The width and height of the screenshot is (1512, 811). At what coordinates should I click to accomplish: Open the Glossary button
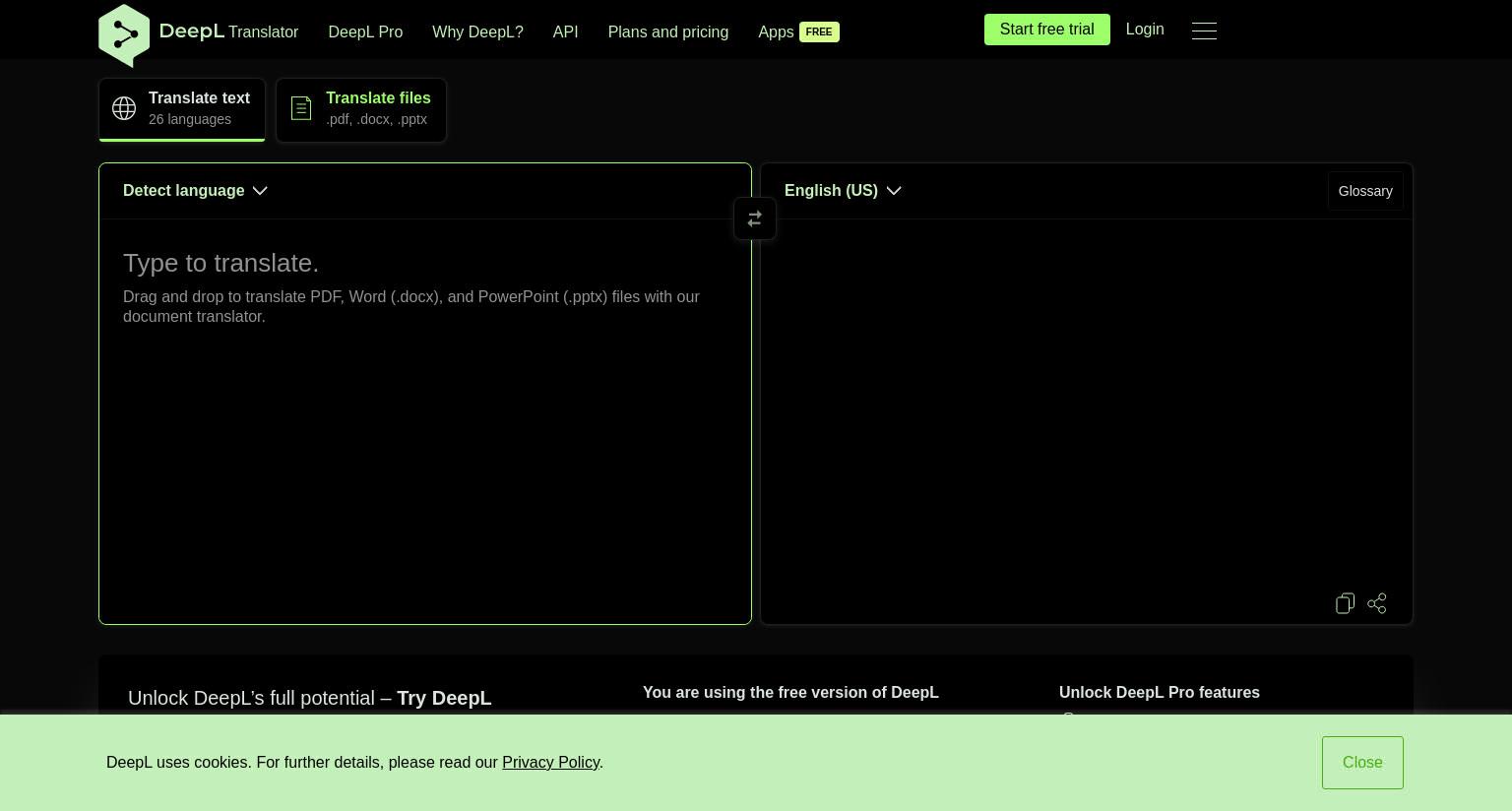1365,191
